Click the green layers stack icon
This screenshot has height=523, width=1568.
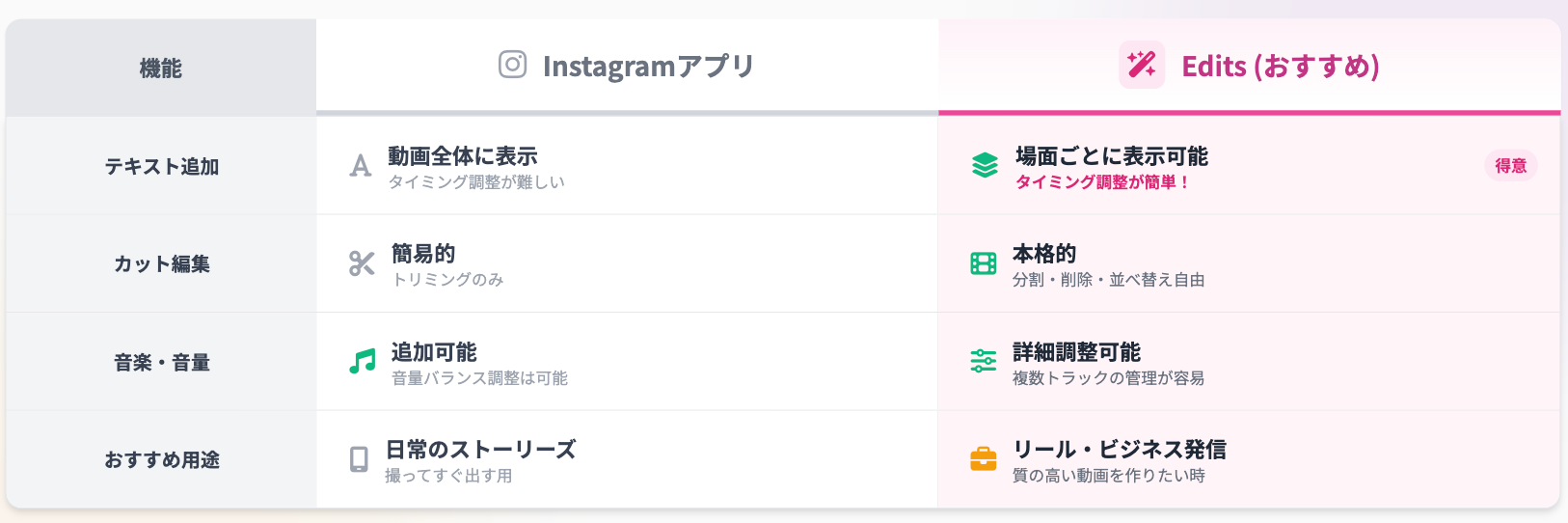click(985, 166)
